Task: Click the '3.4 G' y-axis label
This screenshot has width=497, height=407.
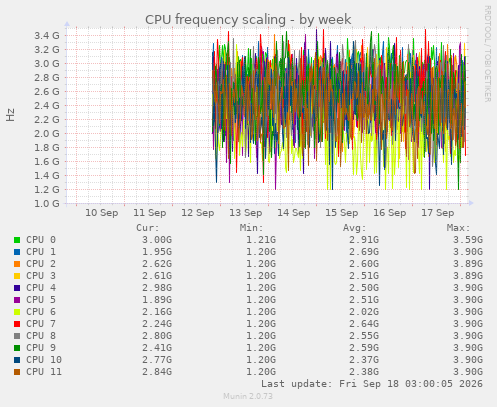Action: 47,35
